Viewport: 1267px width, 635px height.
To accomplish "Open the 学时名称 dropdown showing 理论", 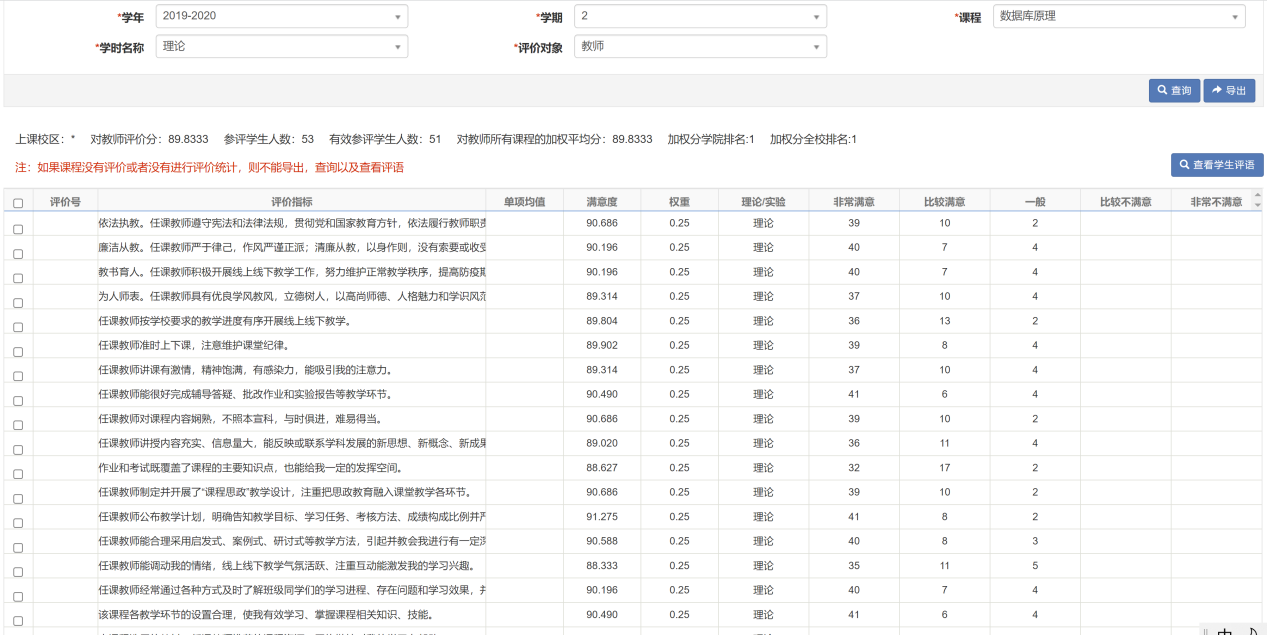I will [x=282, y=47].
